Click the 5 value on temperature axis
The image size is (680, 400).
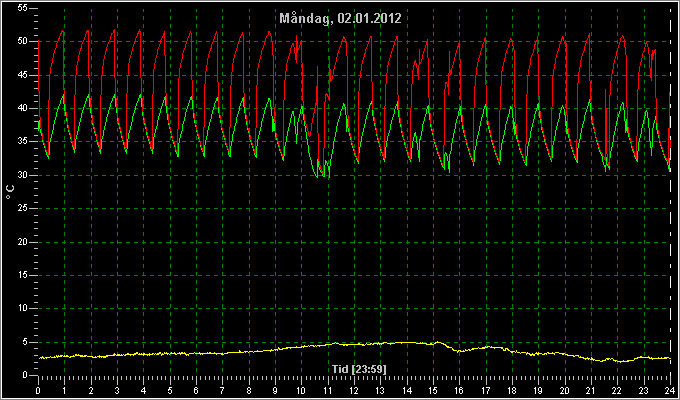click(26, 342)
